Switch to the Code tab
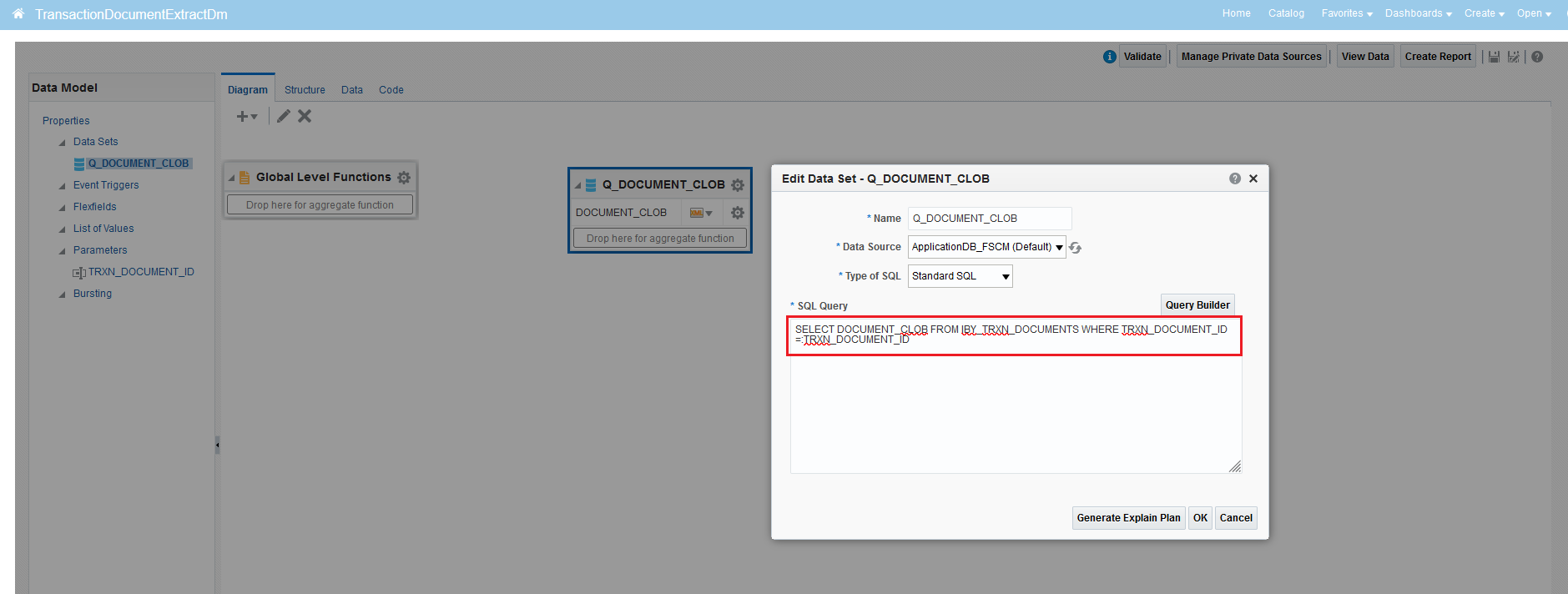This screenshot has height=594, width=1568. (391, 90)
